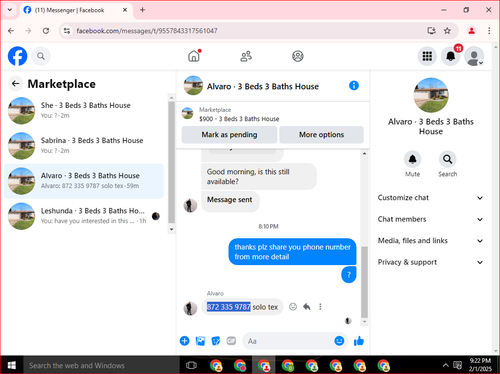Open Windows Start menu
This screenshot has width=500, height=374.
(12, 365)
